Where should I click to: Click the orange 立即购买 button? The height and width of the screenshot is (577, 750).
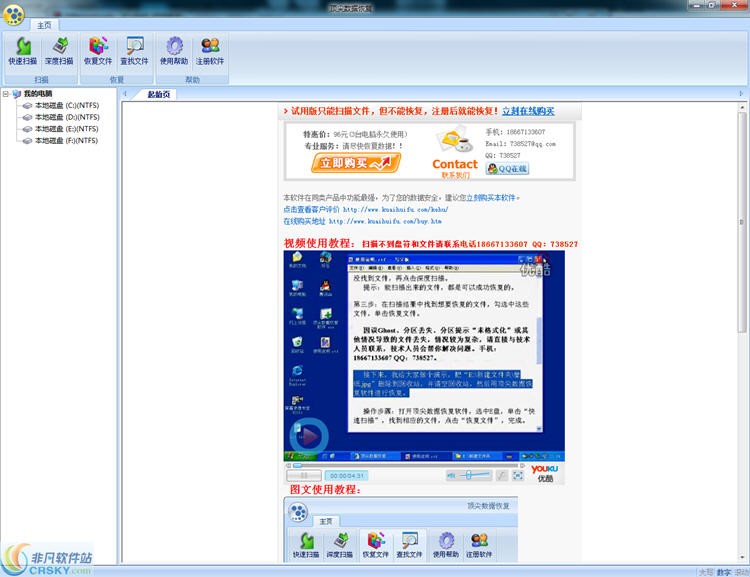click(x=355, y=163)
